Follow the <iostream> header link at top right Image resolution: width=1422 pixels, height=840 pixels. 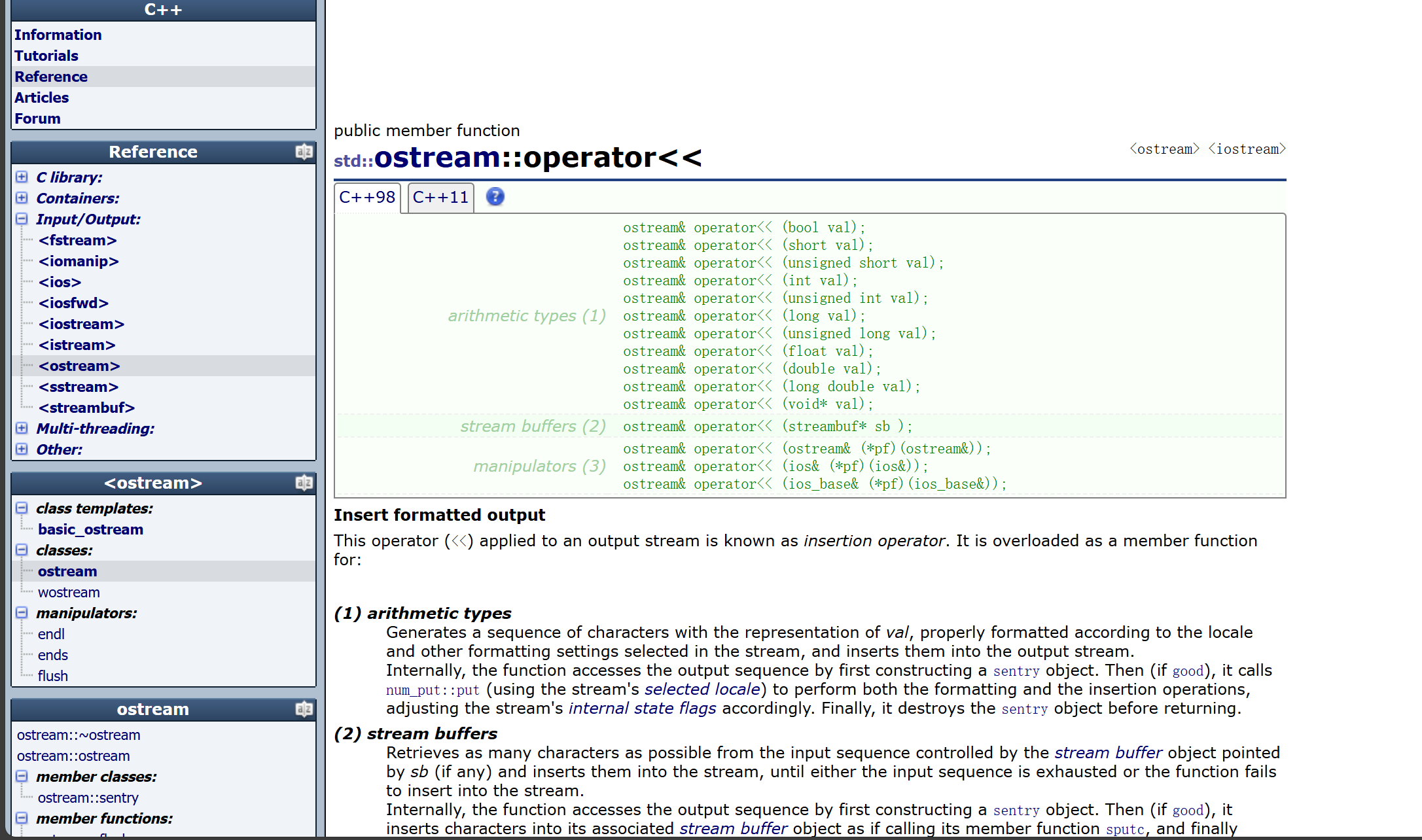pos(1247,149)
